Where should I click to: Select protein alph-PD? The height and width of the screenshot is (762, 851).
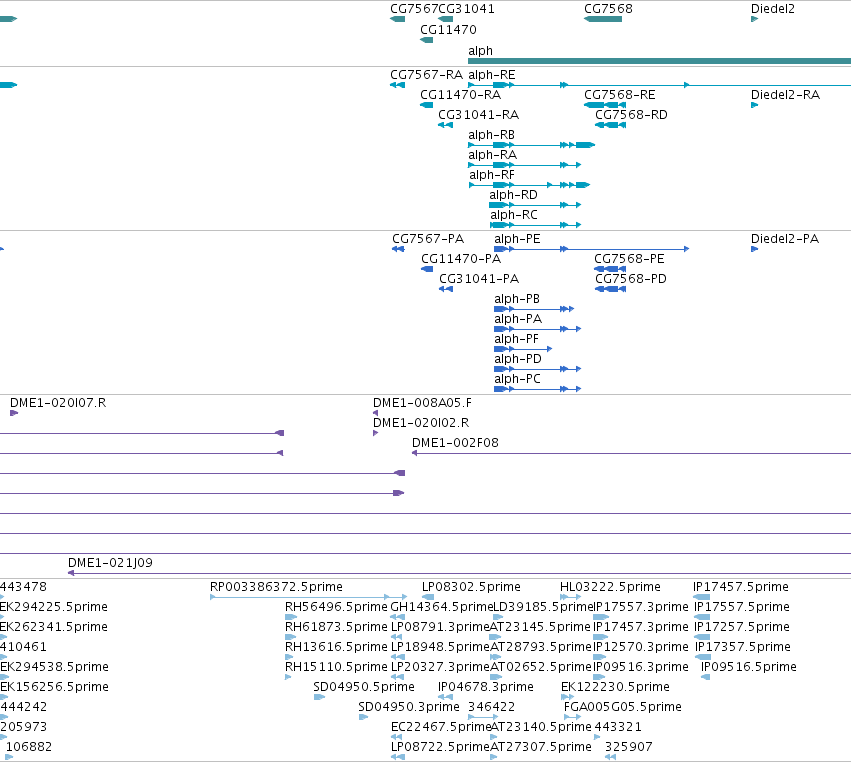[x=537, y=369]
